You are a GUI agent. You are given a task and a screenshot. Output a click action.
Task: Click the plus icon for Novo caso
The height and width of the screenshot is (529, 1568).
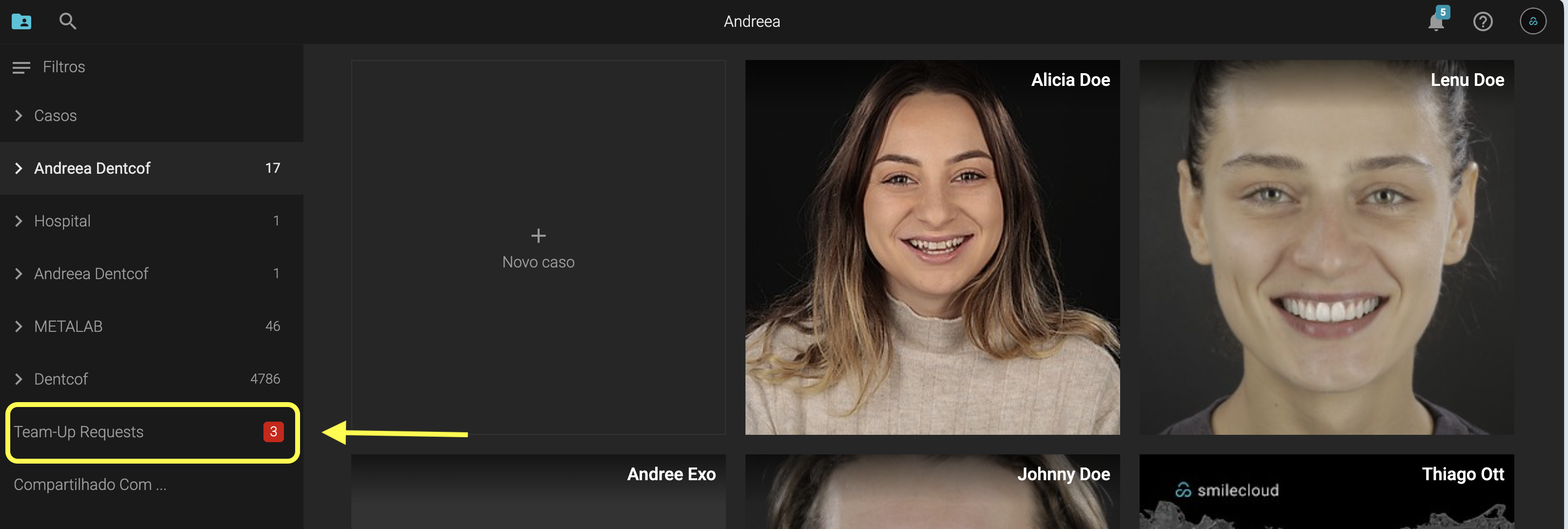538,236
